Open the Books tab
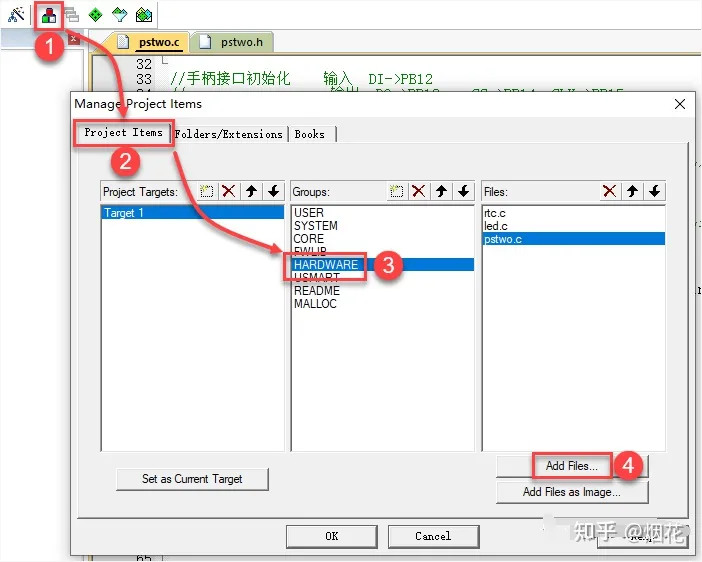The width and height of the screenshot is (702, 562). click(x=311, y=134)
